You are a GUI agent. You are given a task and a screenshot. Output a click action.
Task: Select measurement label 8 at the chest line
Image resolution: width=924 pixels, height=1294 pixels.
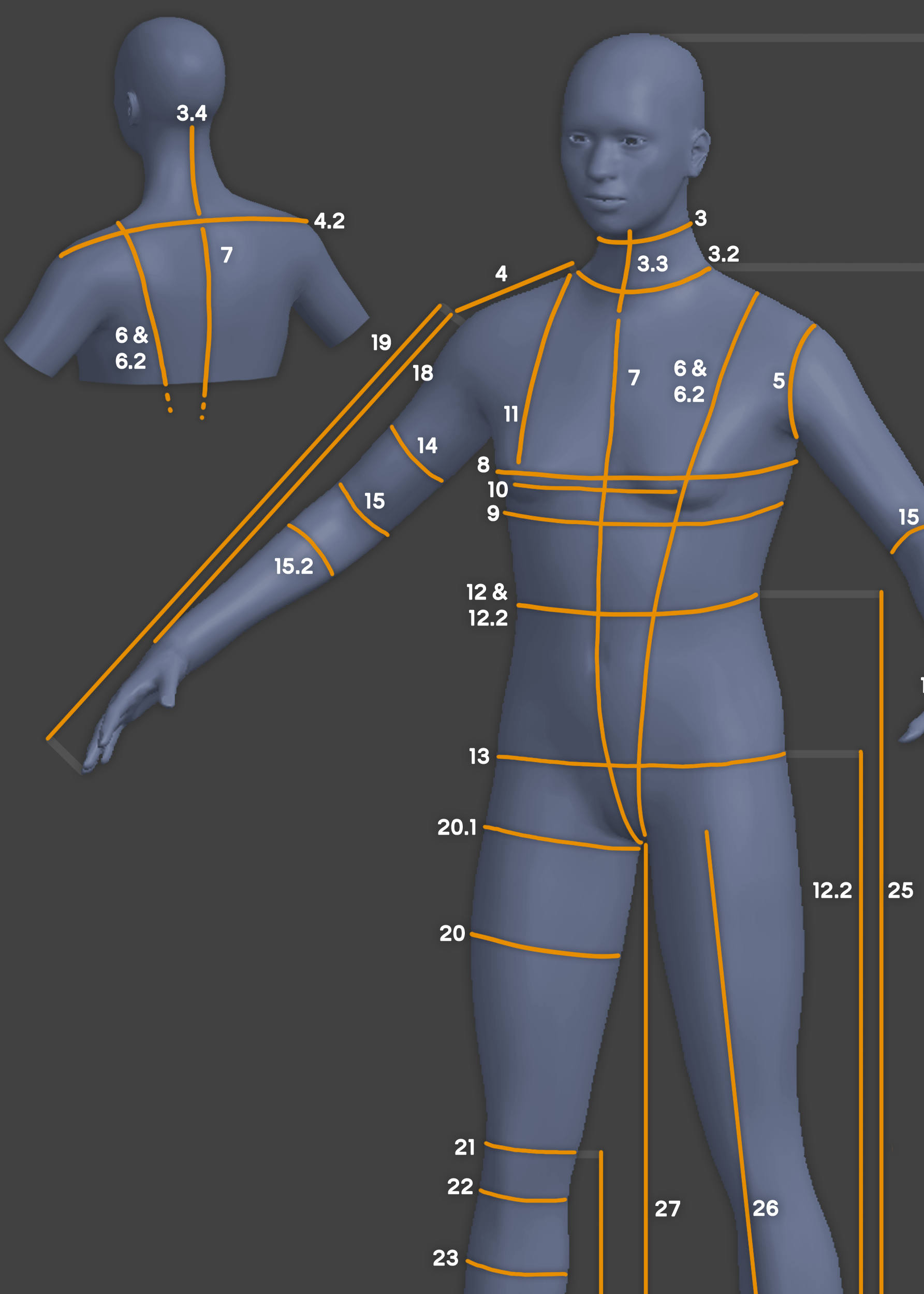483,465
